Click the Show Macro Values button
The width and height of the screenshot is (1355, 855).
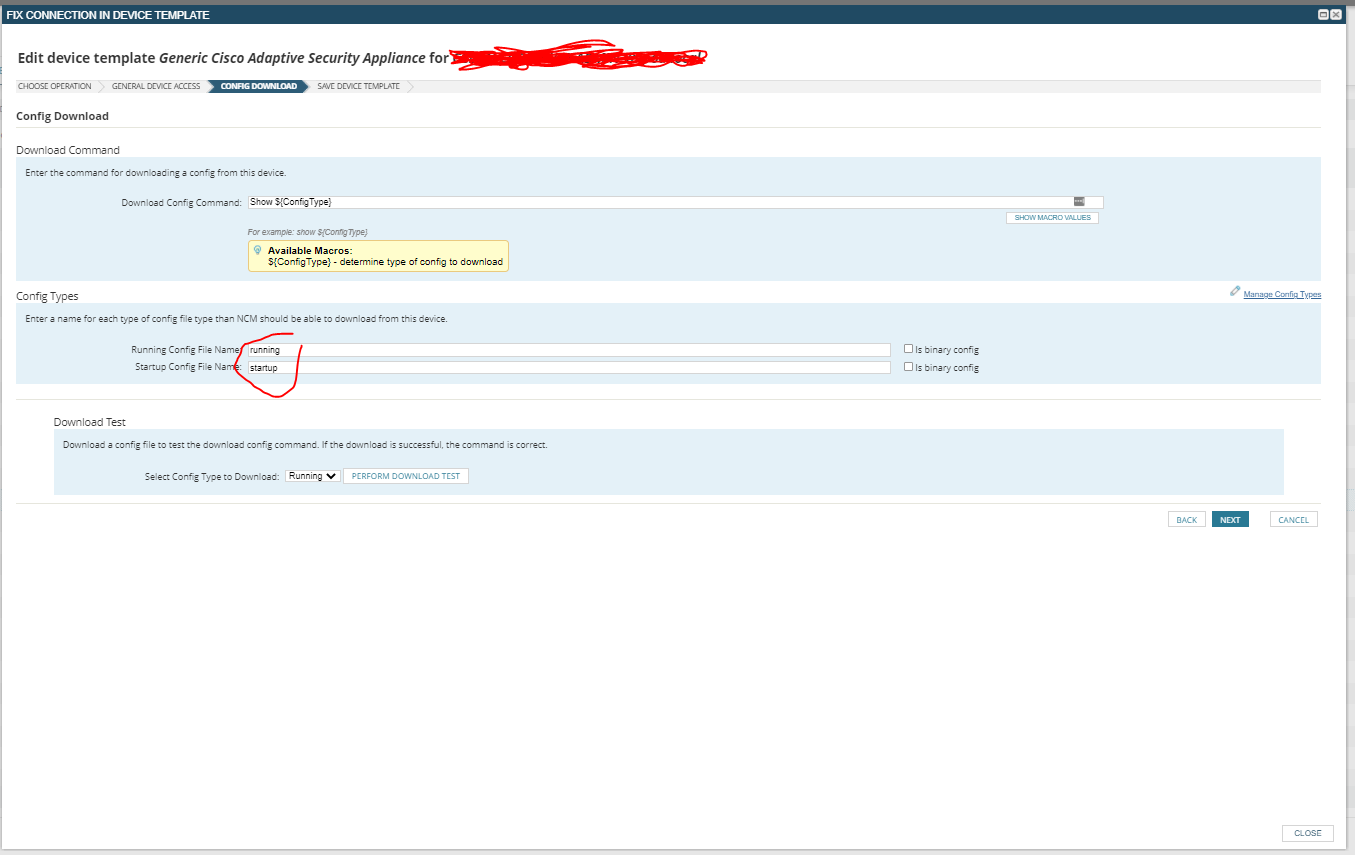click(x=1052, y=217)
